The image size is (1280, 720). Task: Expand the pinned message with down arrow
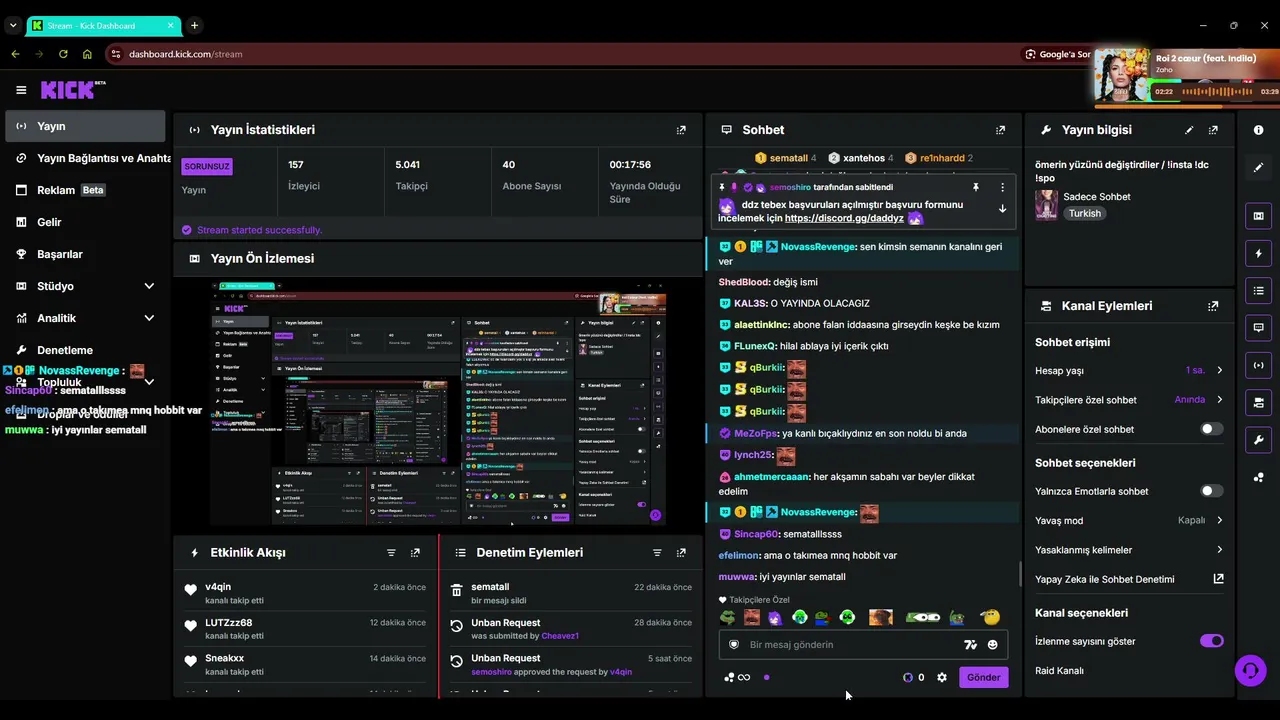coord(1002,209)
